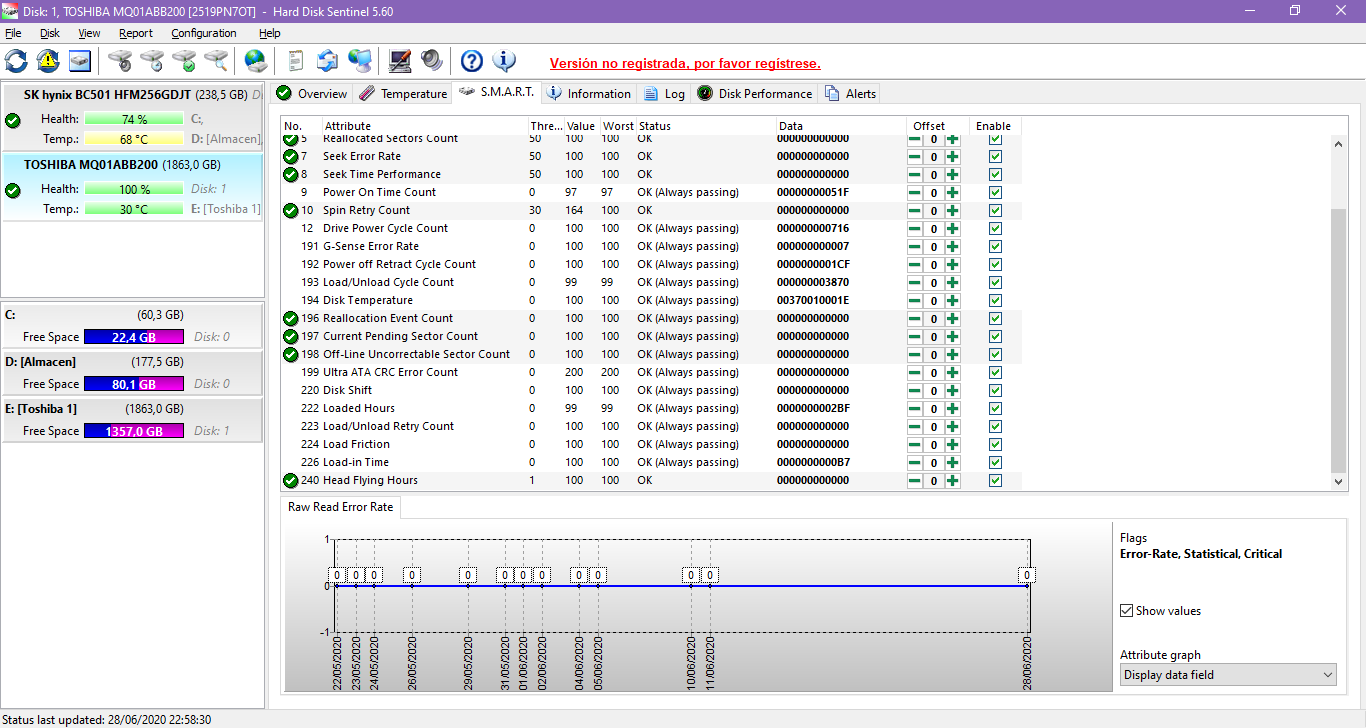Toggle Enable checkbox for Load/Unload Cycle Count
This screenshot has width=1366, height=728.
coord(995,283)
